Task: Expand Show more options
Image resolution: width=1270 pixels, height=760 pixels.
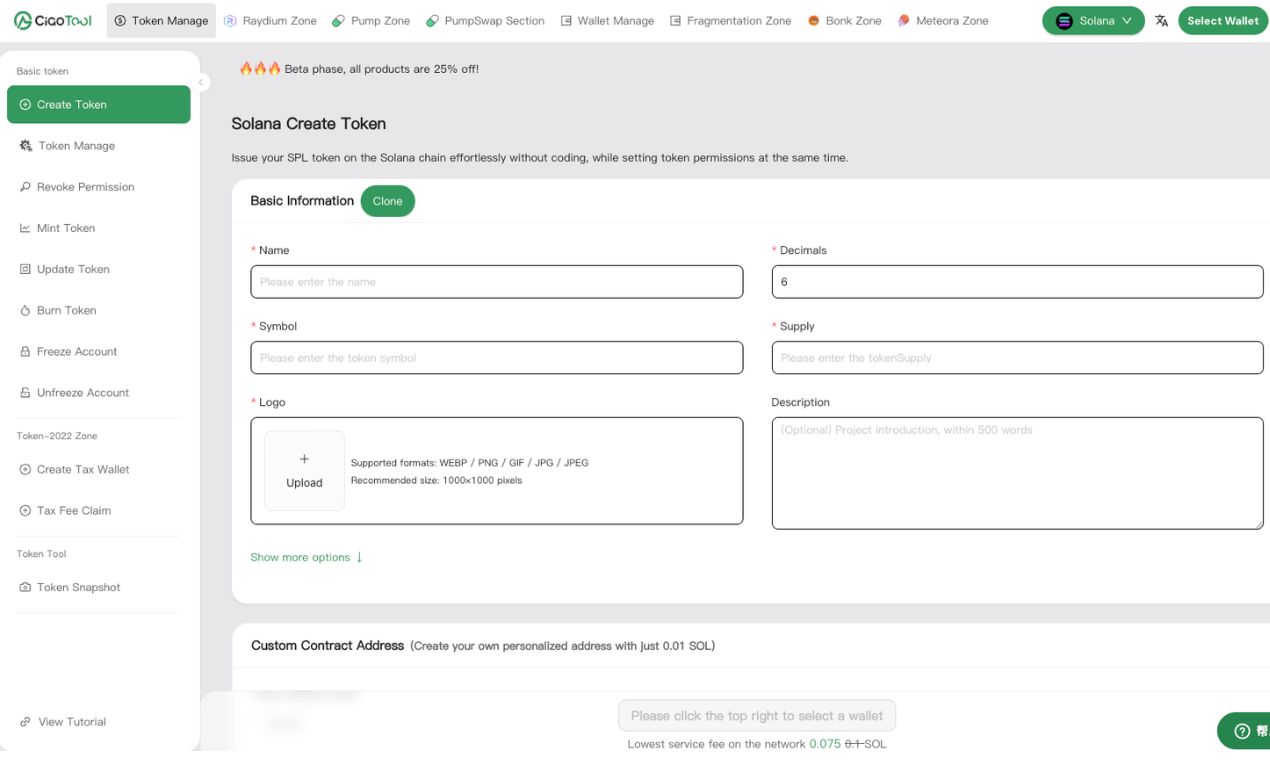Action: [306, 557]
